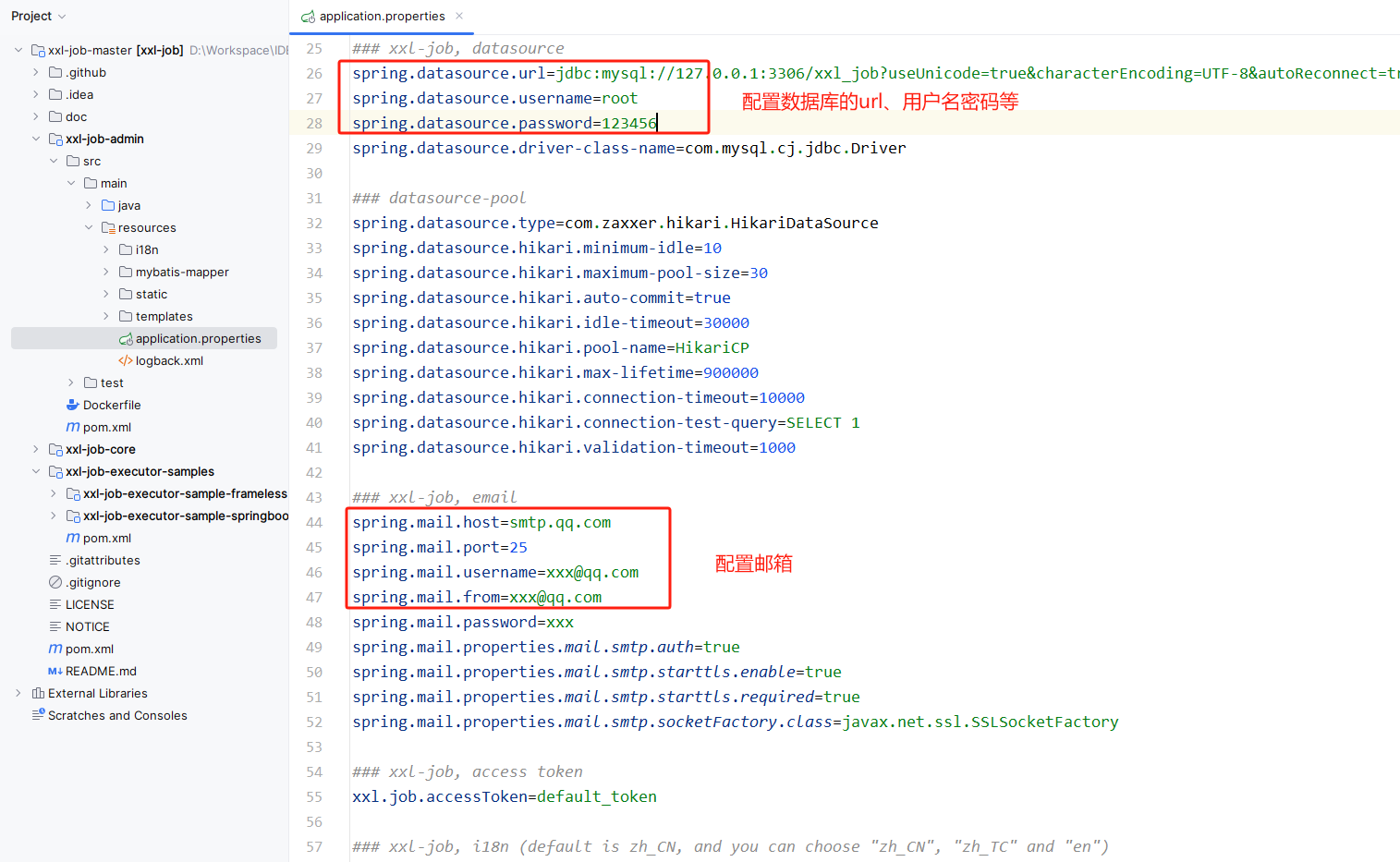Click the doc folder icon
Viewport: 1400px width, 862px height.
tap(55, 116)
